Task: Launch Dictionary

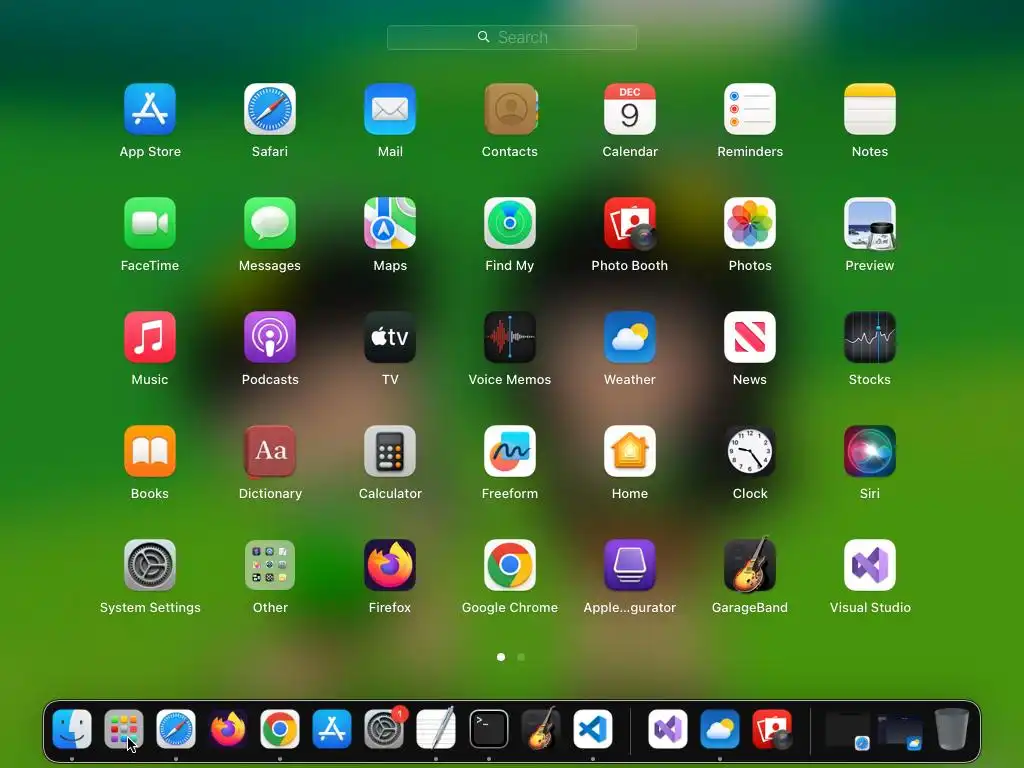Action: click(270, 451)
